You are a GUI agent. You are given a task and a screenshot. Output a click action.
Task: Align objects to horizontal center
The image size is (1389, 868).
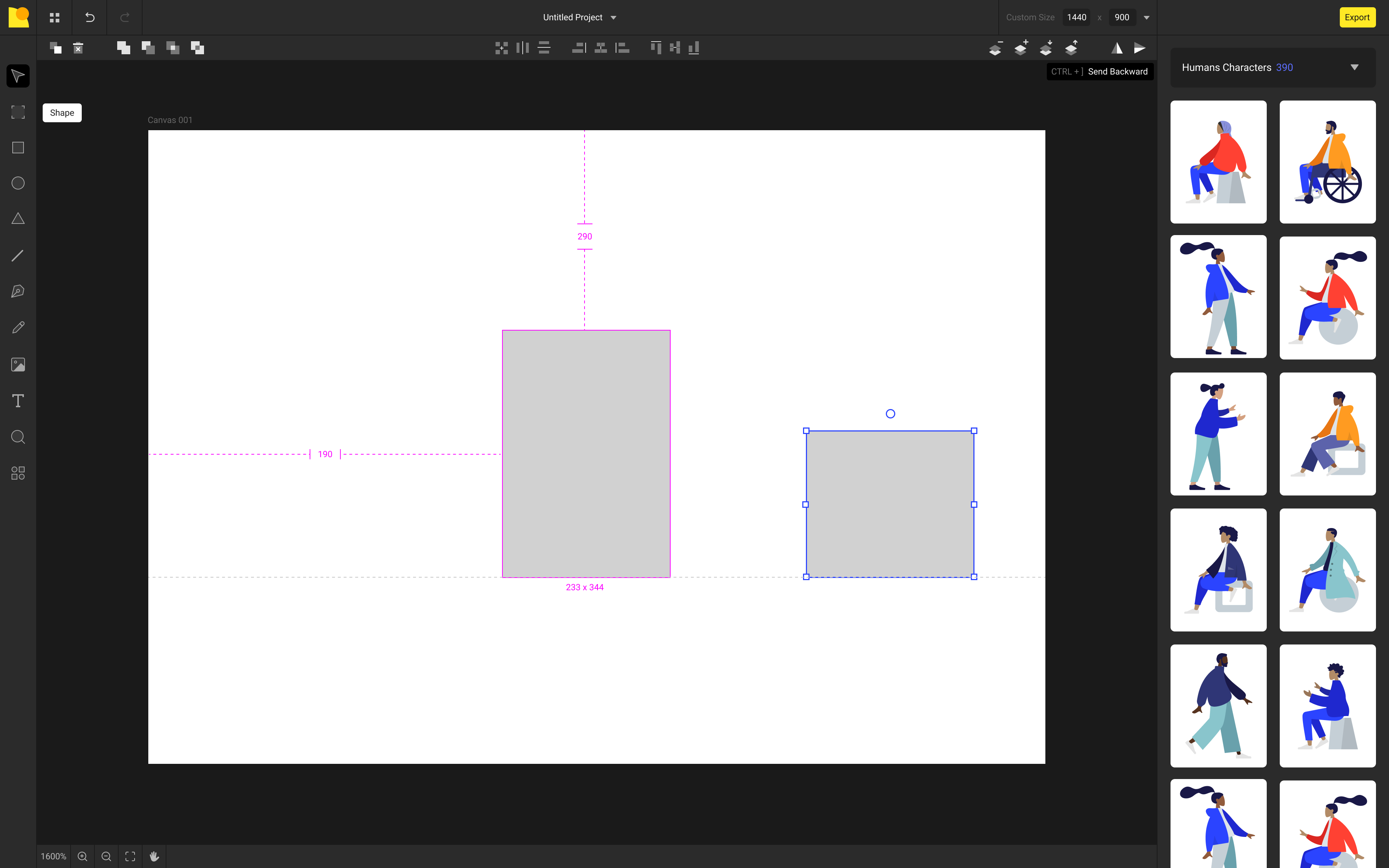601,48
